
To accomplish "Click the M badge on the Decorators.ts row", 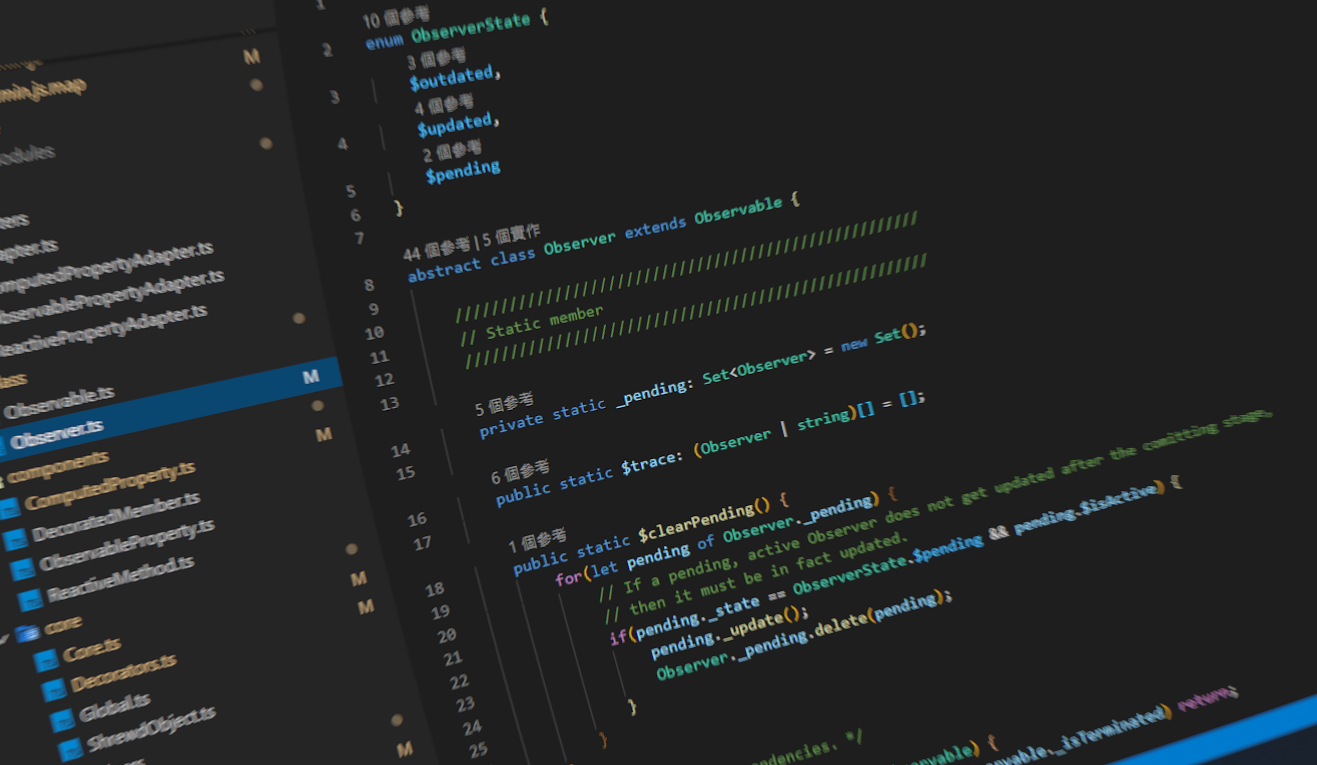I will pos(366,607).
